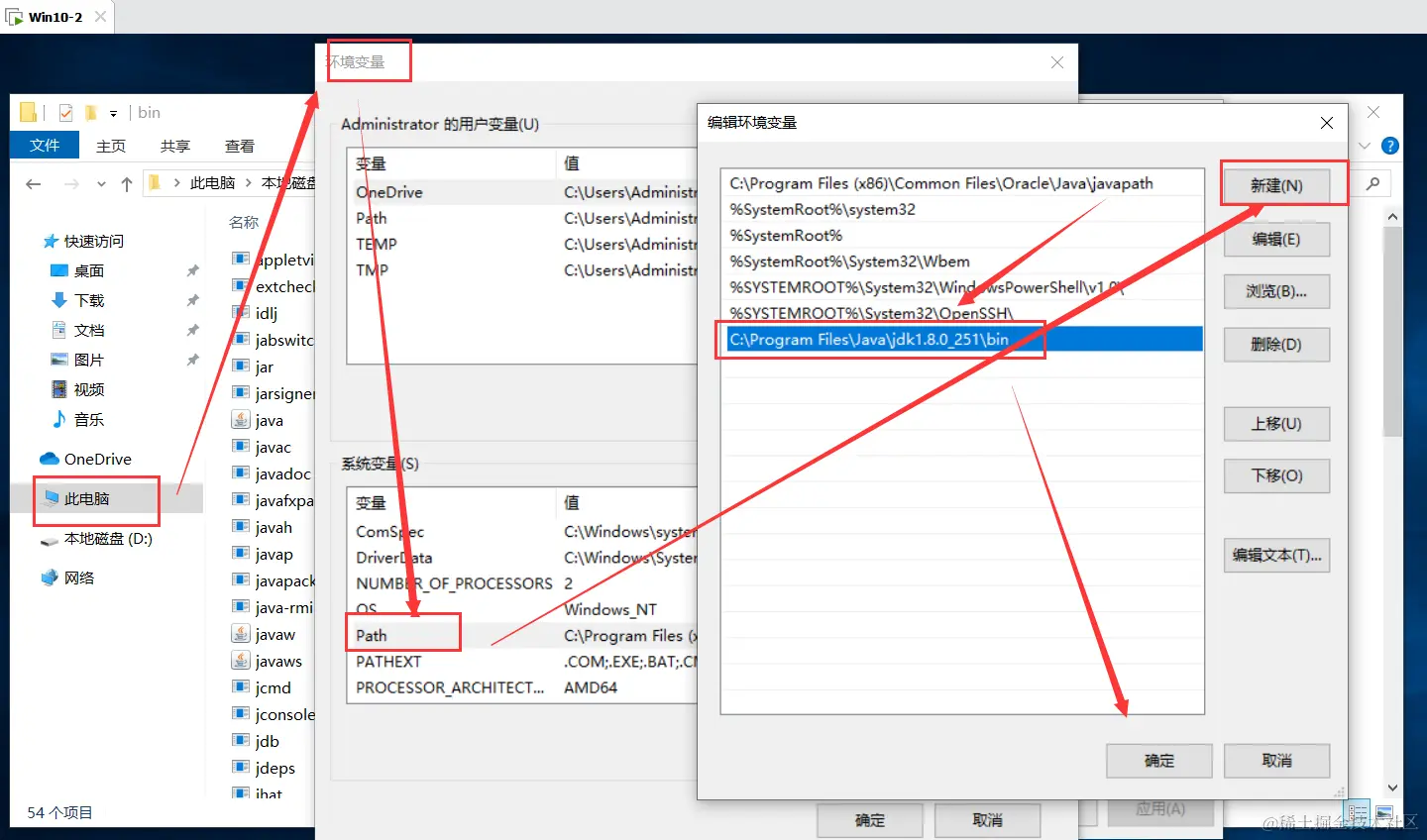Select the javapath entry in path list

click(x=961, y=183)
